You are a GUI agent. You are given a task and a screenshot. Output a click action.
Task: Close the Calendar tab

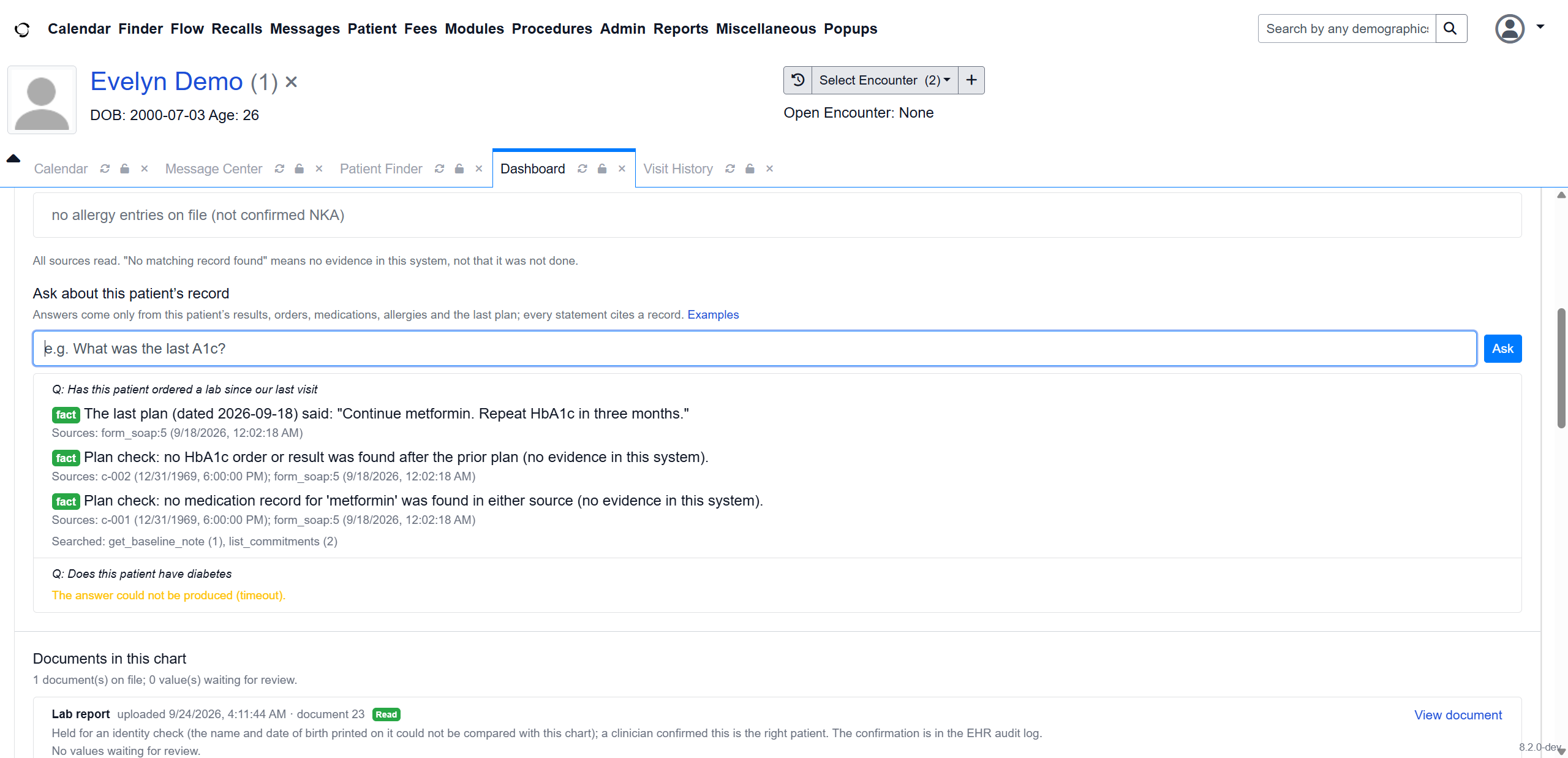145,169
